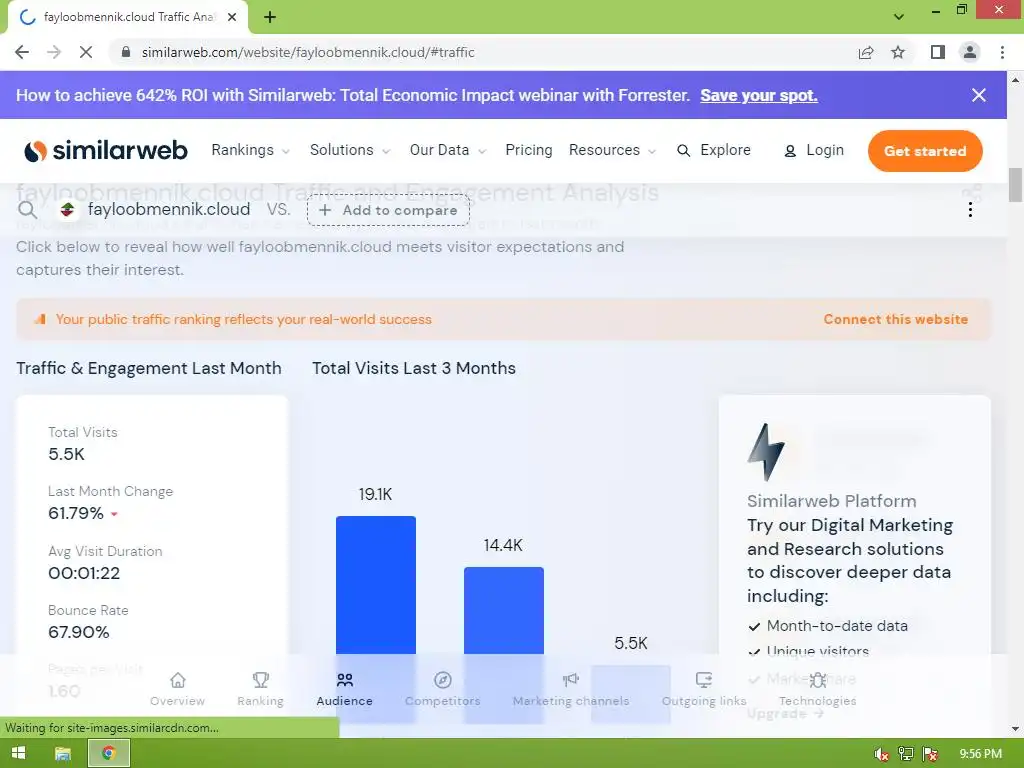Click the Explore search icon
This screenshot has height=768, width=1024.
point(684,151)
